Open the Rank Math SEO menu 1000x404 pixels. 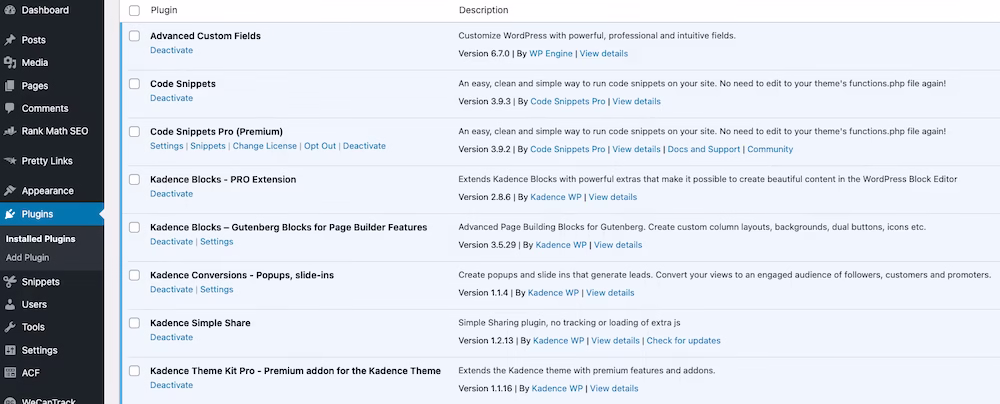tap(55, 131)
